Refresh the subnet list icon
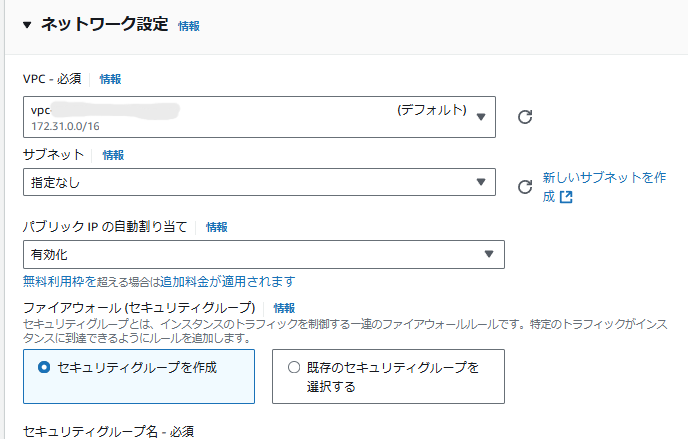 tap(525, 187)
